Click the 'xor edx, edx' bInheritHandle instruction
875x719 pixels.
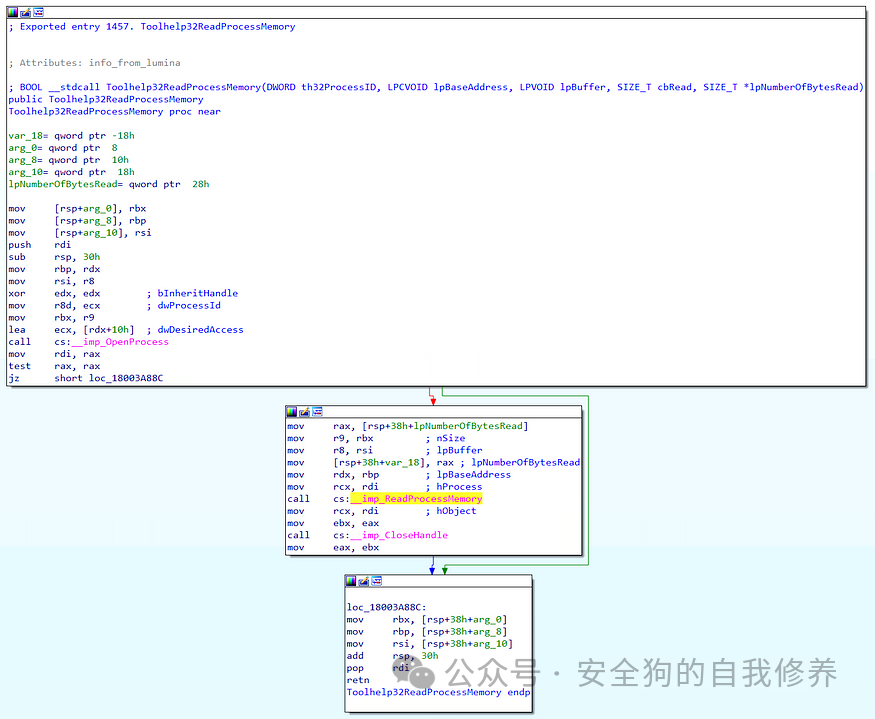click(123, 294)
